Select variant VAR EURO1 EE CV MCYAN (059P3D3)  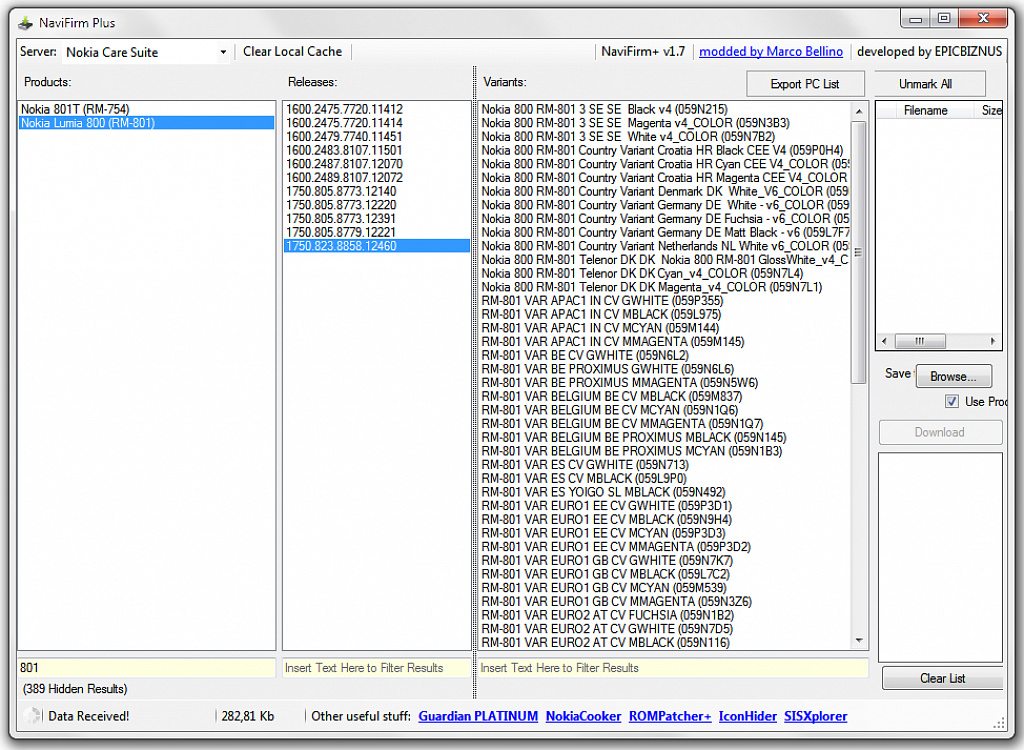coord(665,533)
